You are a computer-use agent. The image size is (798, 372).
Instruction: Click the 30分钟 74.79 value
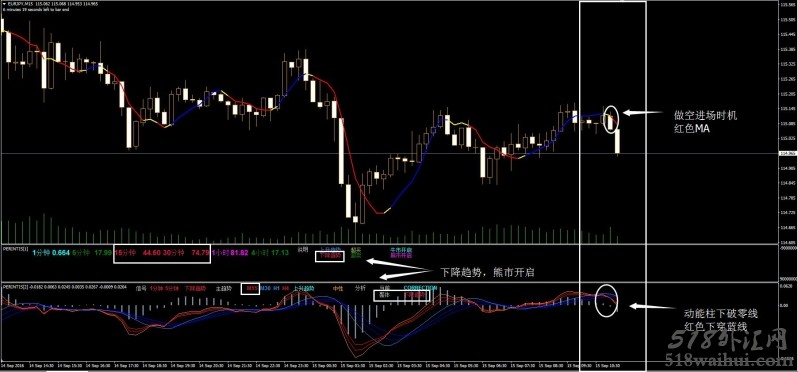point(185,252)
